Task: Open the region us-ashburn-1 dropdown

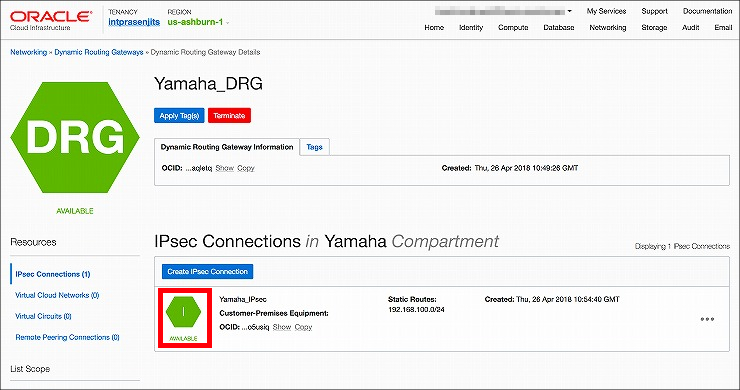Action: coord(198,22)
